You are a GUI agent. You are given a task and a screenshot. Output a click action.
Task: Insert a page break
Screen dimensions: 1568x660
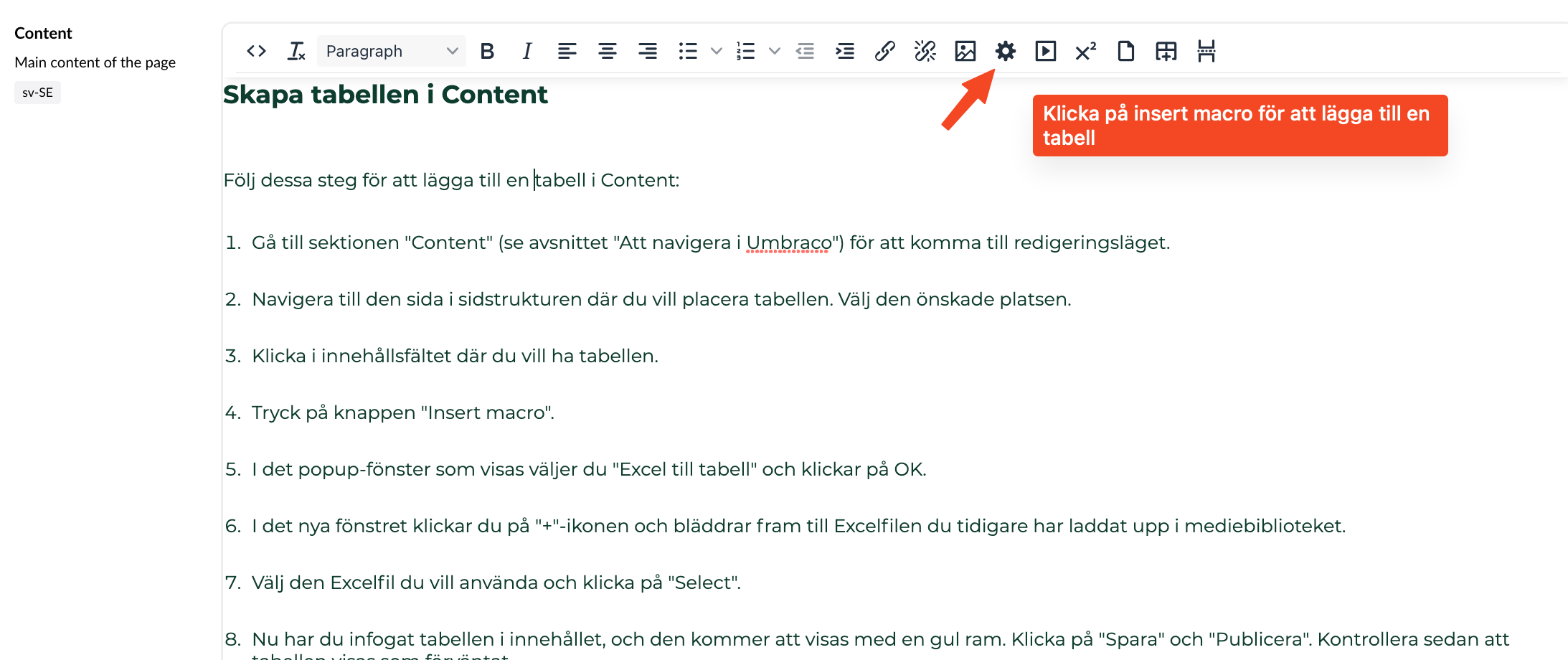tap(1206, 51)
